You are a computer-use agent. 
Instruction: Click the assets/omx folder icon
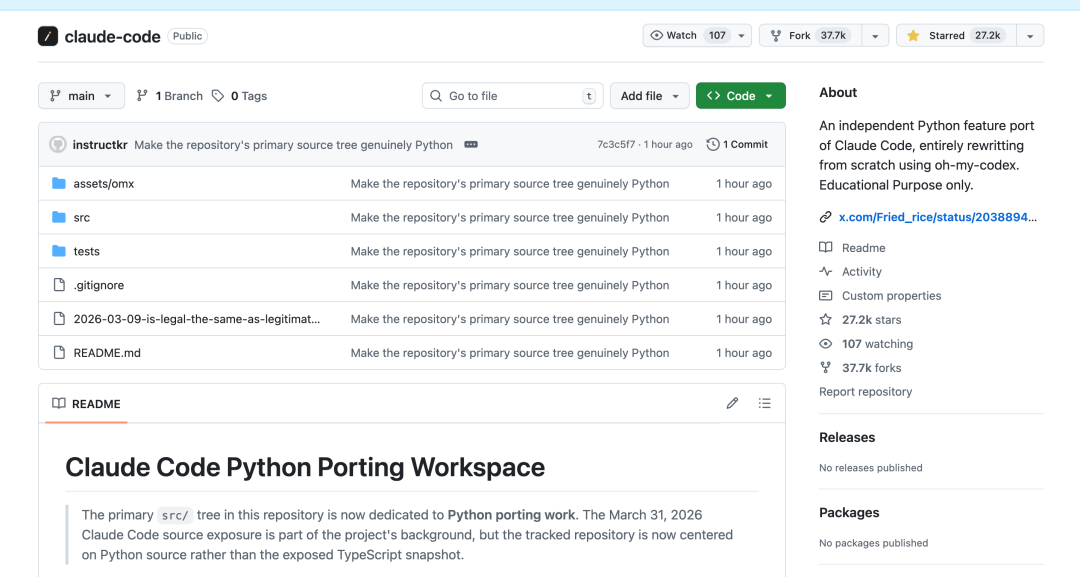59,183
